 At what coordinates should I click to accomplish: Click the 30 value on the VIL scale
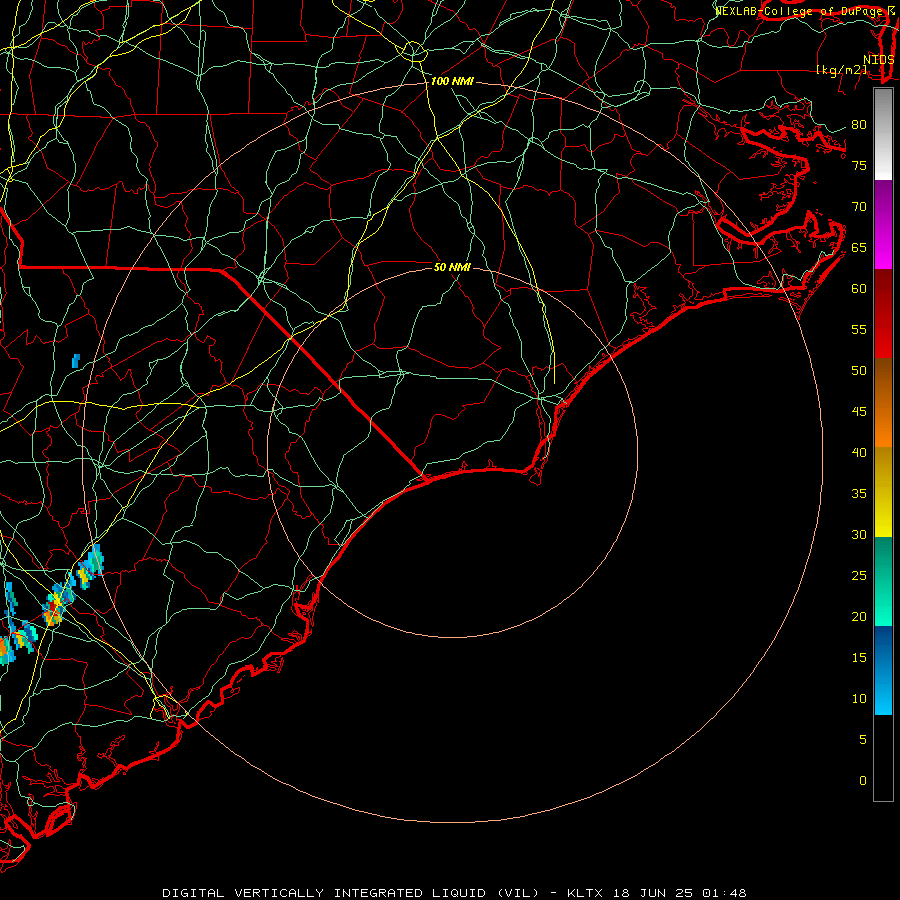coord(859,534)
